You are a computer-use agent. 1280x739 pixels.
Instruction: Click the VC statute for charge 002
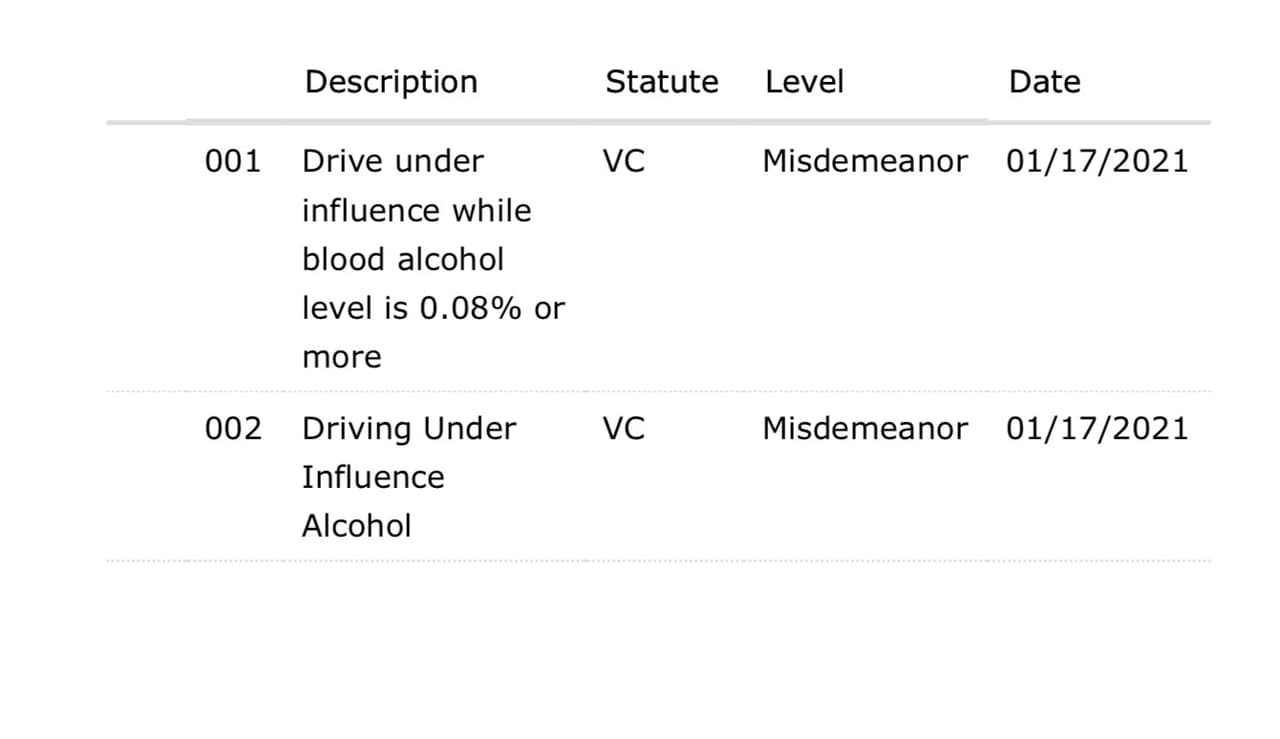[x=624, y=429]
